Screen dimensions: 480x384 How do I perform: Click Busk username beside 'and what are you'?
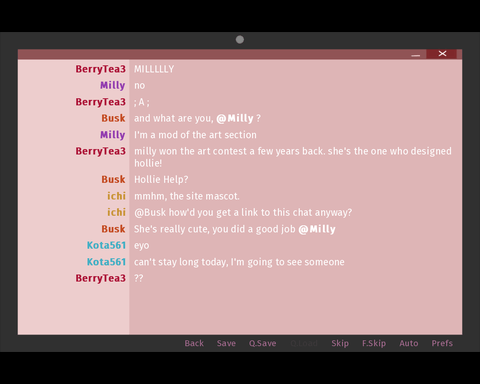(113, 118)
